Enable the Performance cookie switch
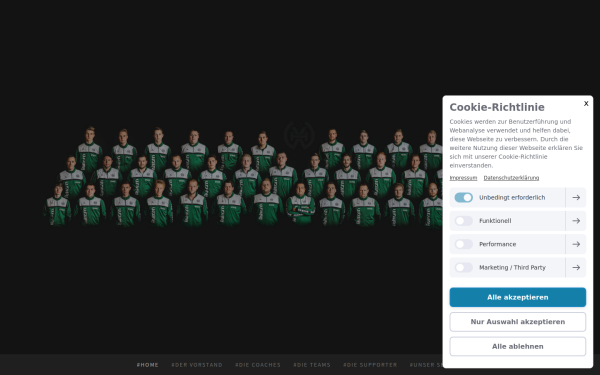Screen dimensions: 600x375 click(x=463, y=244)
